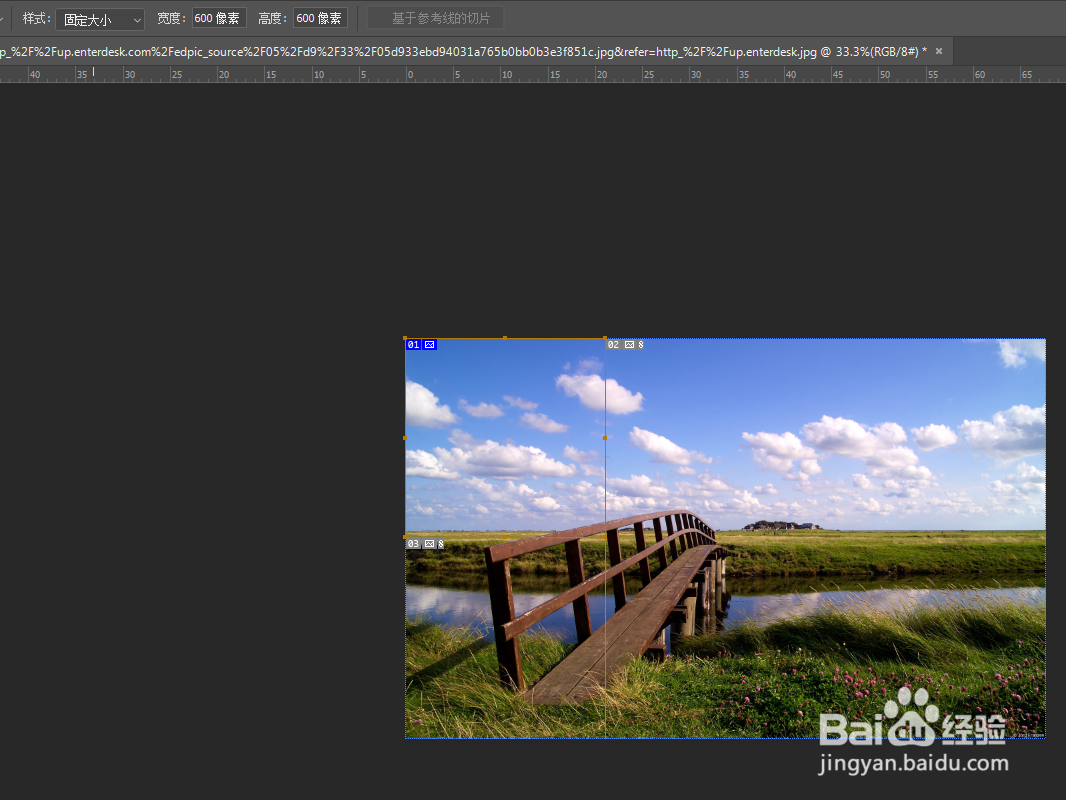Image resolution: width=1066 pixels, height=800 pixels.
Task: Click the image-type icon beside slice 01
Action: click(430, 345)
